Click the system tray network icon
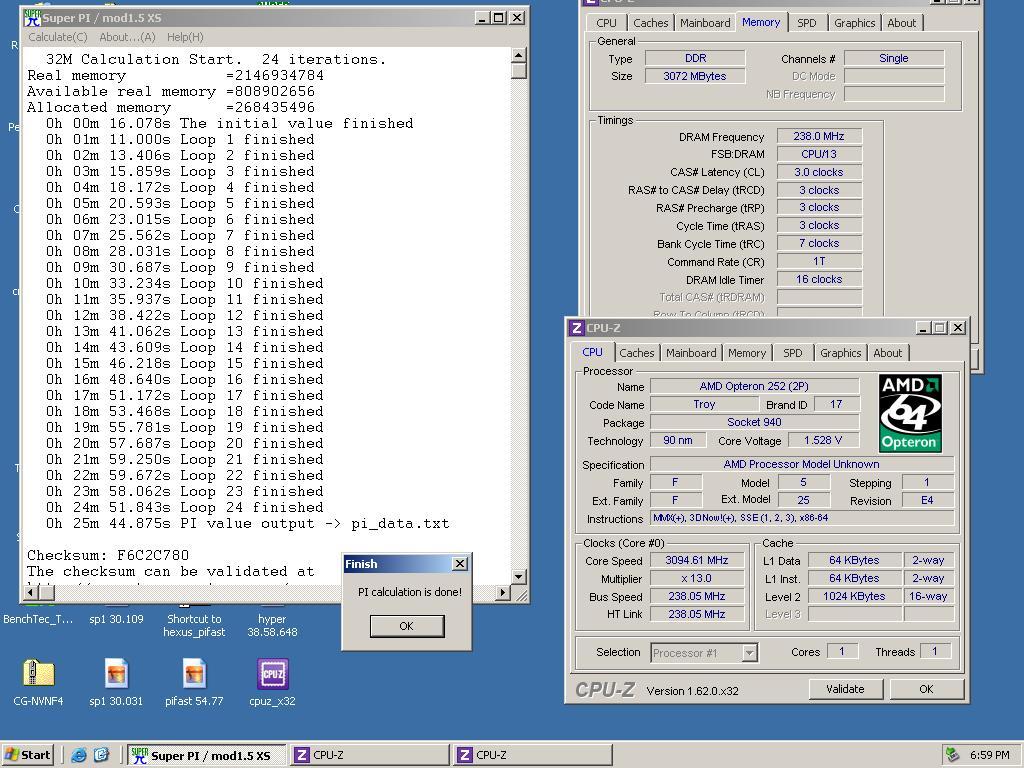The height and width of the screenshot is (768, 1024). point(953,755)
